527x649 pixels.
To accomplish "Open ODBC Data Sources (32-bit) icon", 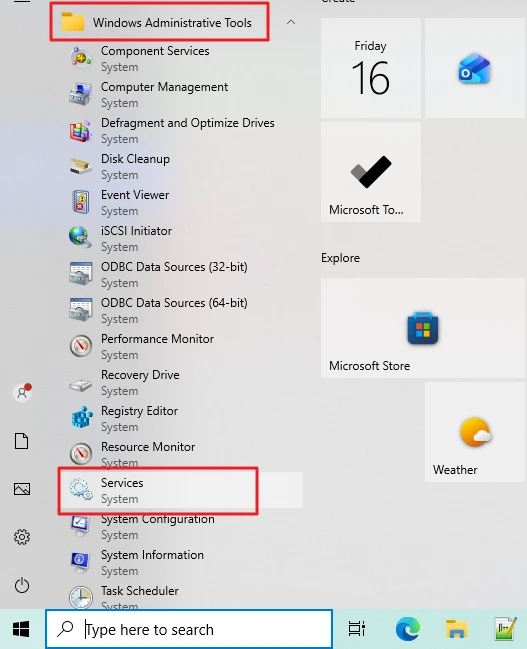I will coord(81,274).
